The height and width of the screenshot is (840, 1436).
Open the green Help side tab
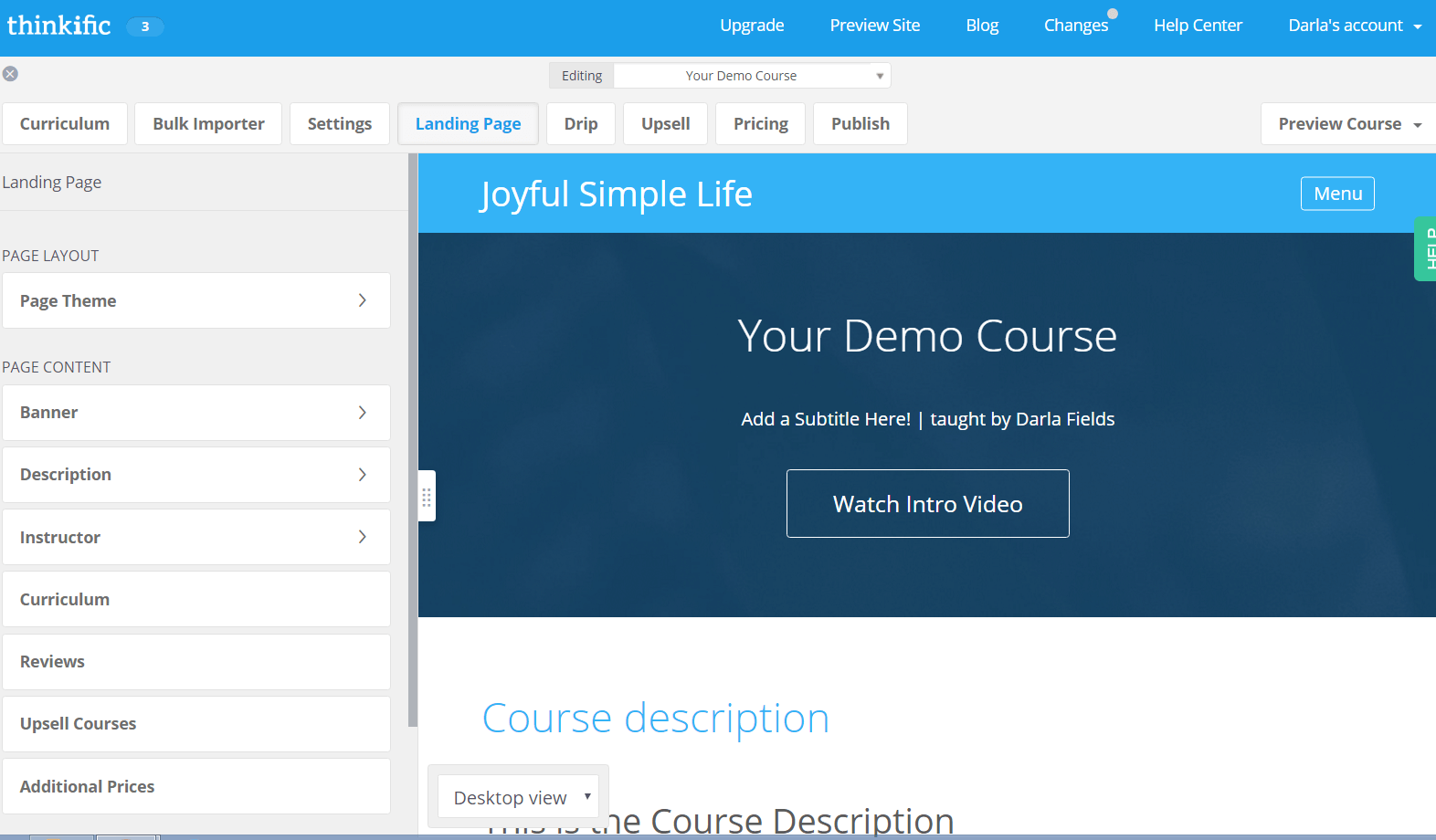click(1426, 248)
